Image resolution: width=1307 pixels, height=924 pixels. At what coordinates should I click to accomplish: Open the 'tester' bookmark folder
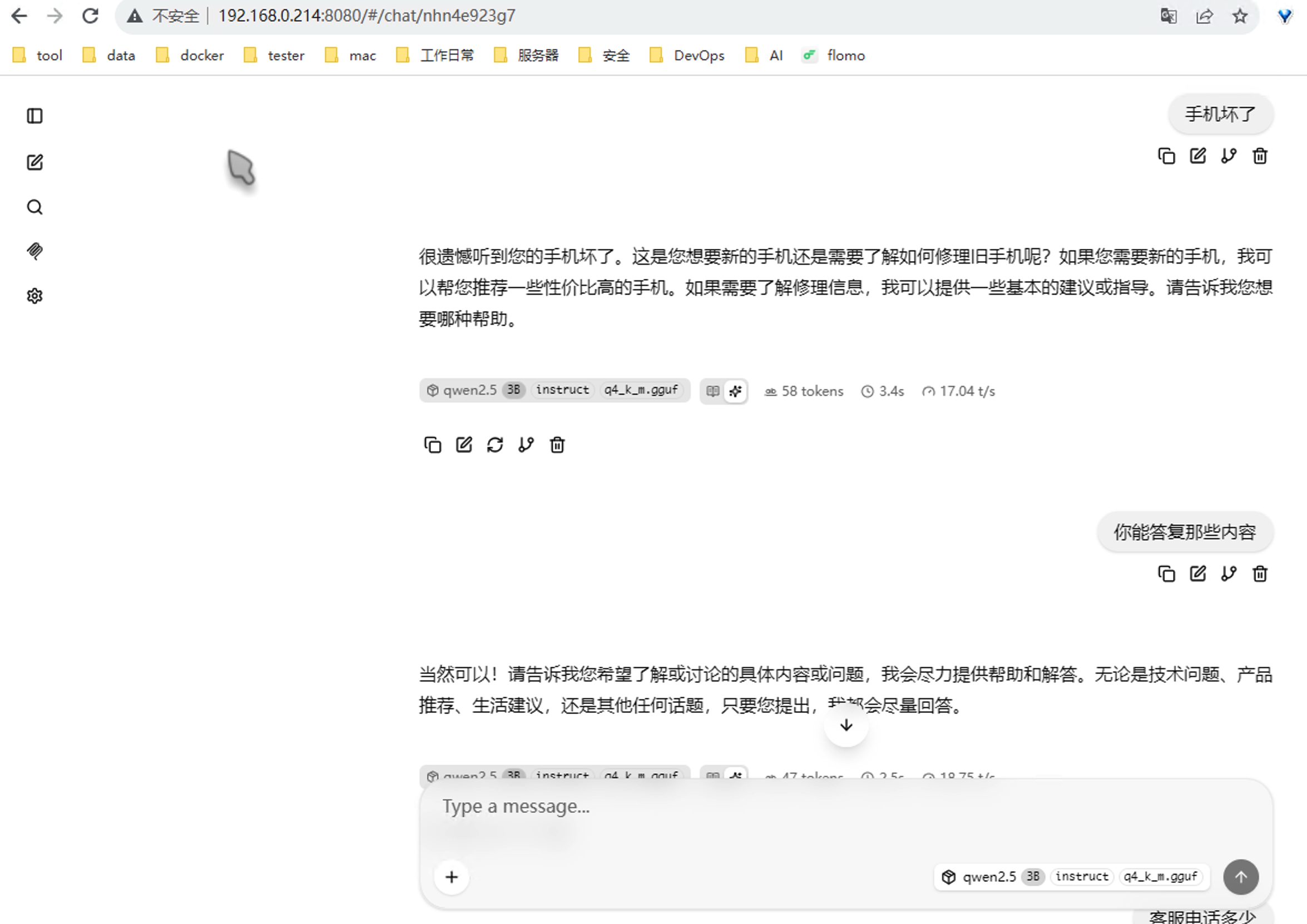274,55
